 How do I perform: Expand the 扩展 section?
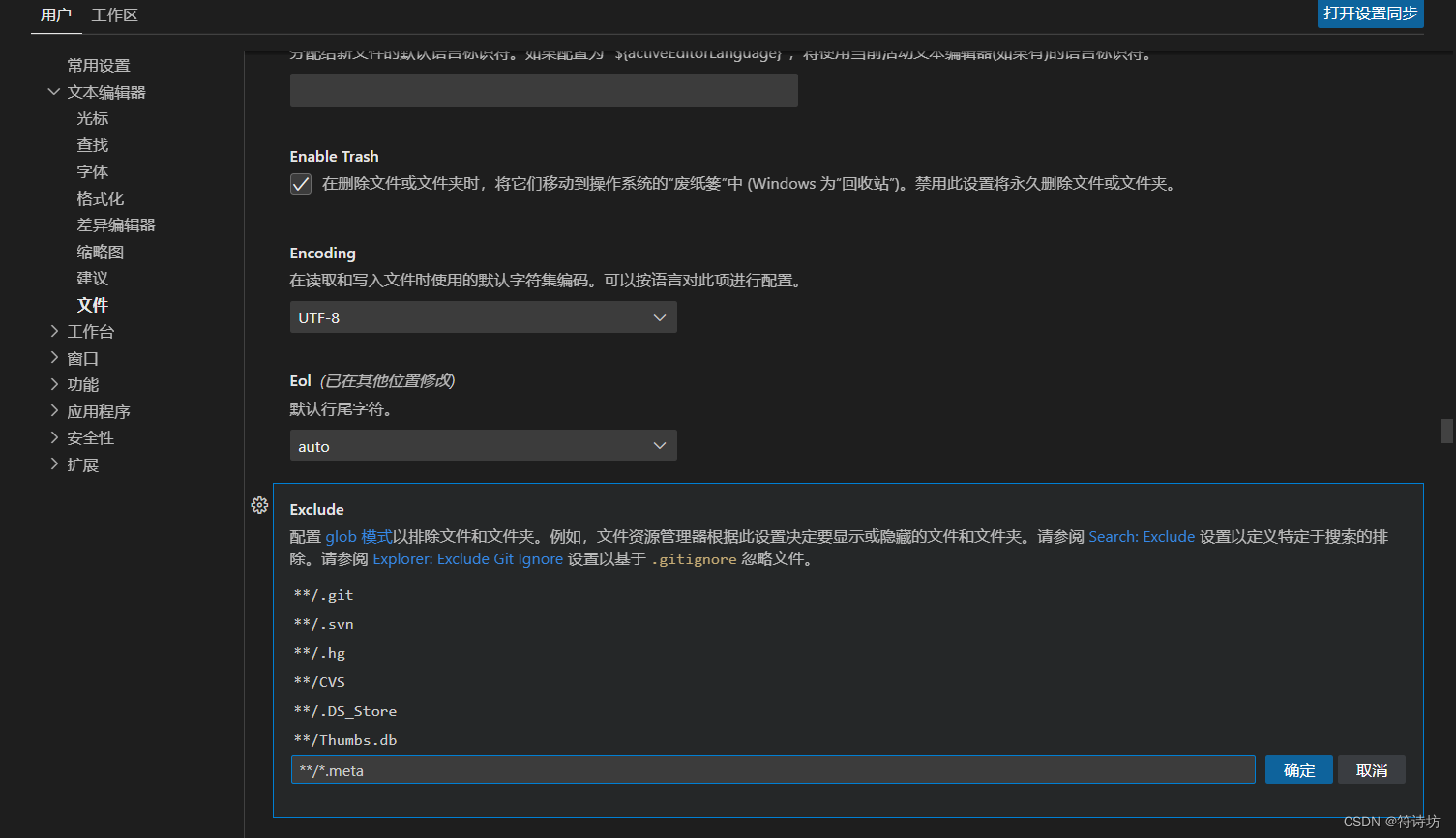54,464
